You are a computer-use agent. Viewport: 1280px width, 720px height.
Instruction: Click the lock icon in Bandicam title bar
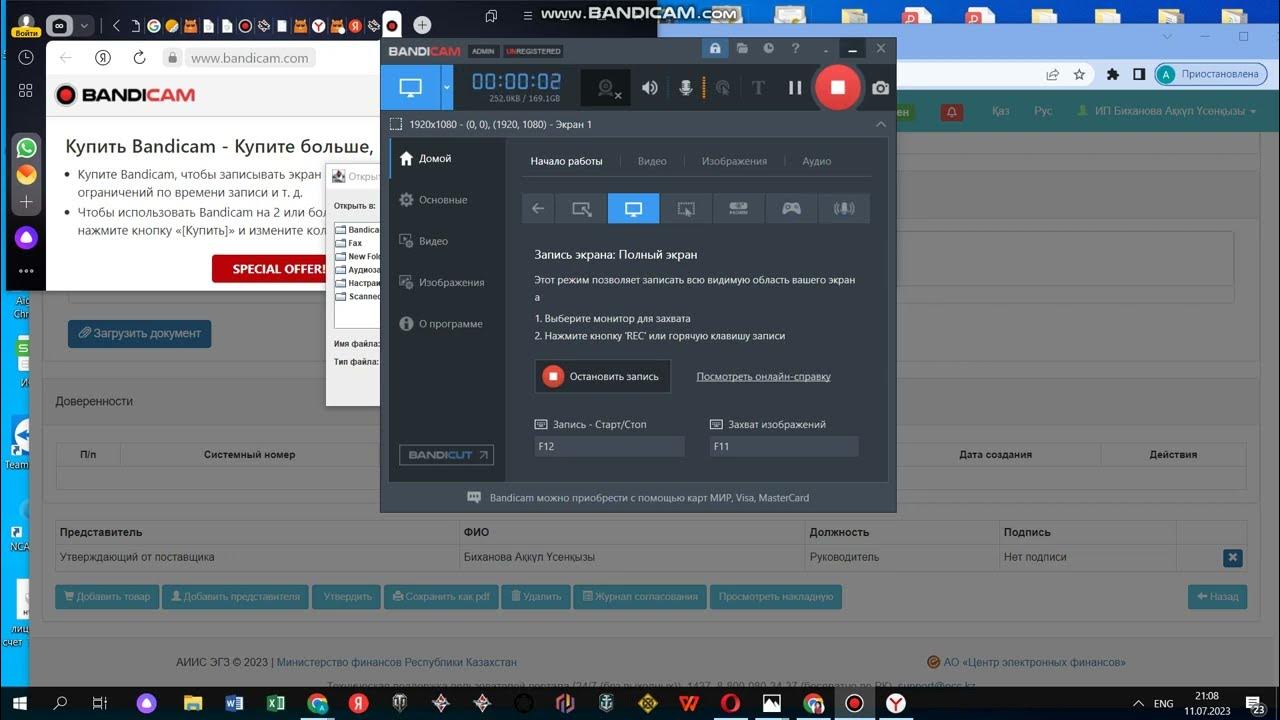pos(715,48)
